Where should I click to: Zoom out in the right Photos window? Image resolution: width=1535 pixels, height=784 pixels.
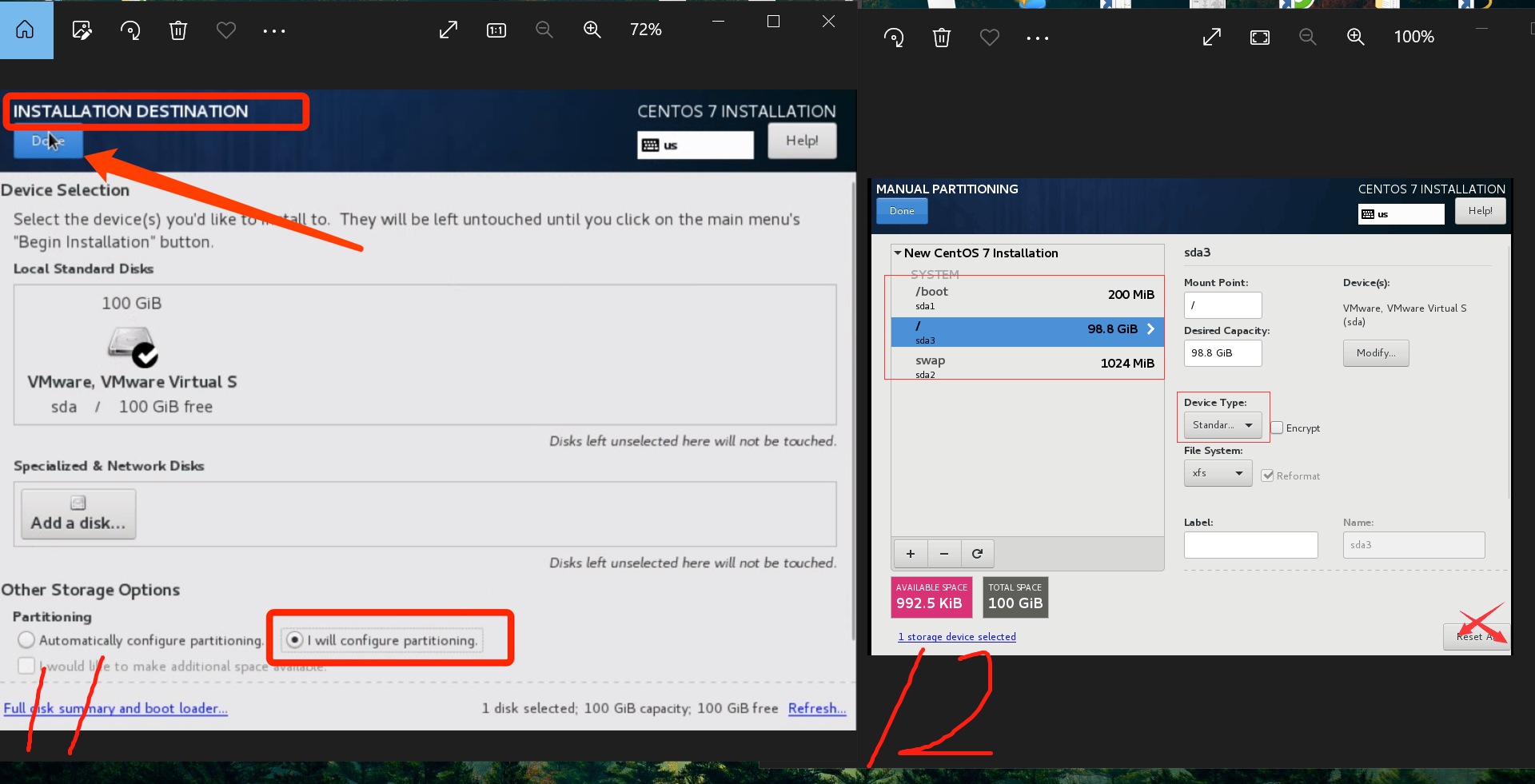1308,37
